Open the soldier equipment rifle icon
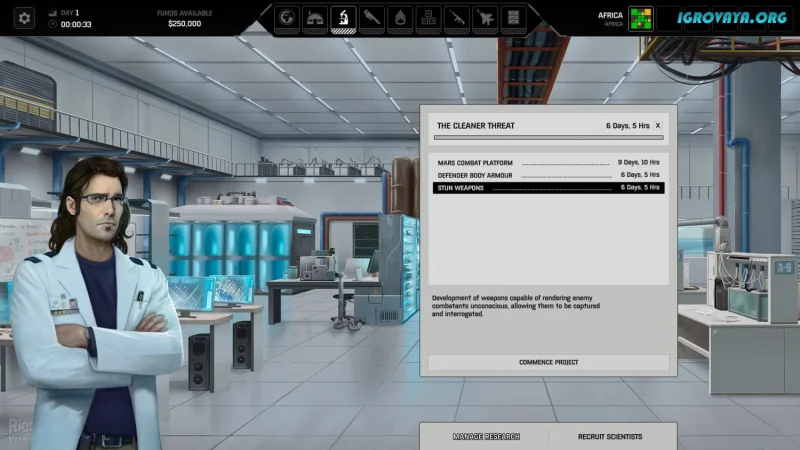800x450 pixels. tap(456, 17)
